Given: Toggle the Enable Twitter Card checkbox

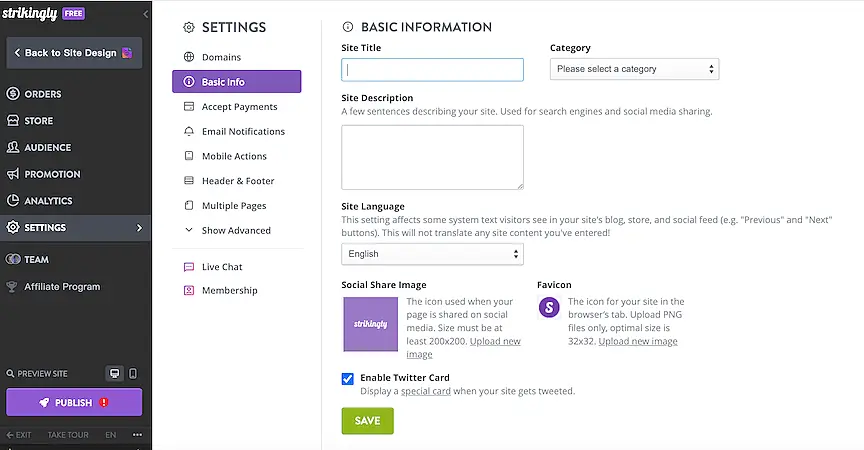Looking at the screenshot, I should pos(348,378).
